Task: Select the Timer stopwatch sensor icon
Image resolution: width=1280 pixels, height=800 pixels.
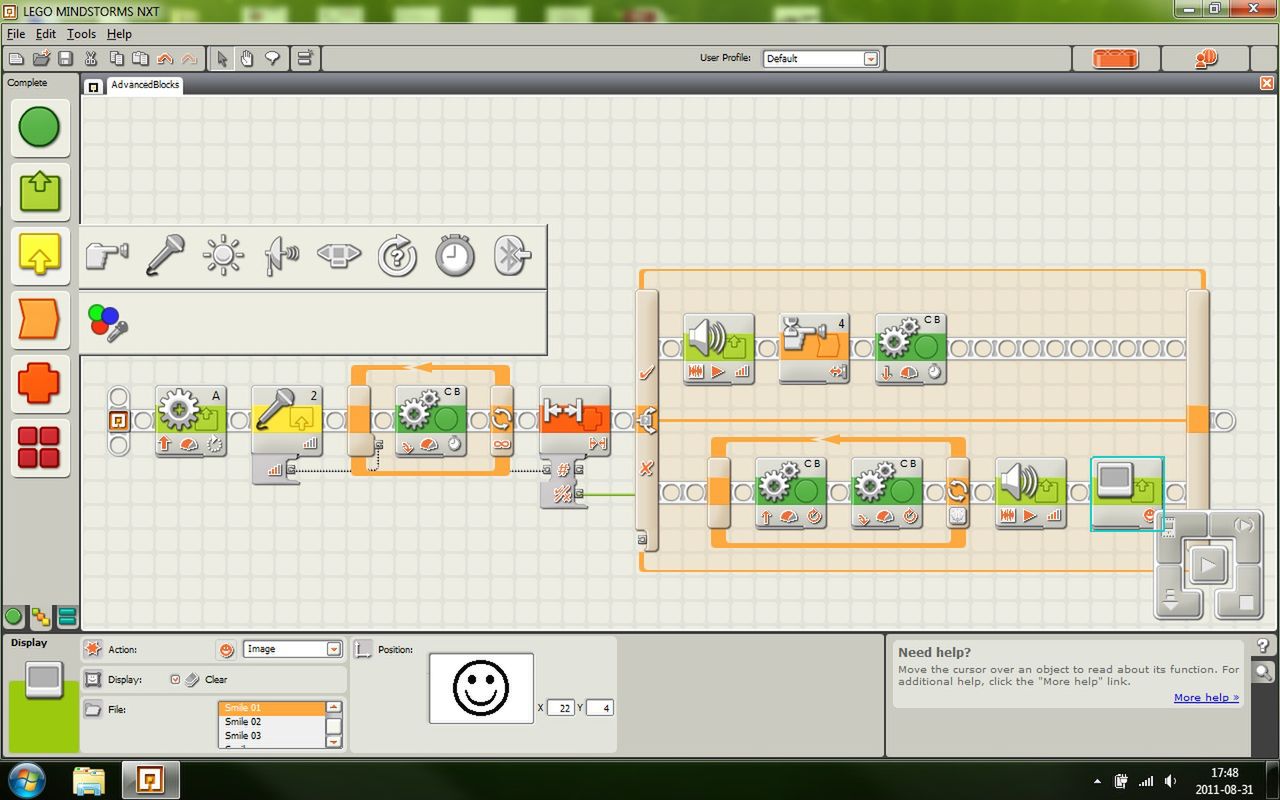Action: [x=454, y=256]
